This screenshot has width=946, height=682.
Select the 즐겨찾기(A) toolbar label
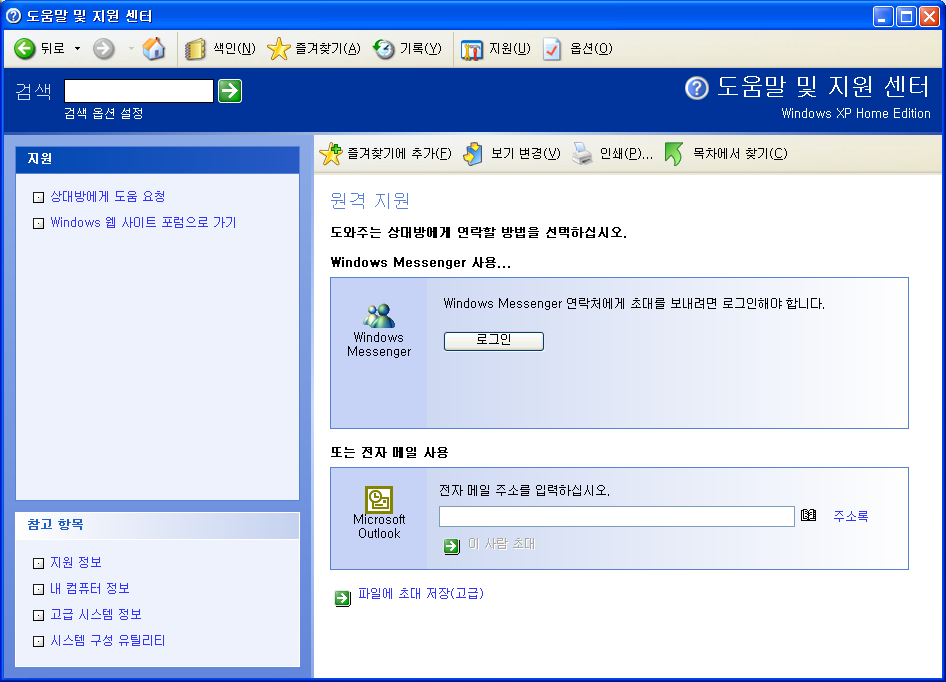coord(328,48)
